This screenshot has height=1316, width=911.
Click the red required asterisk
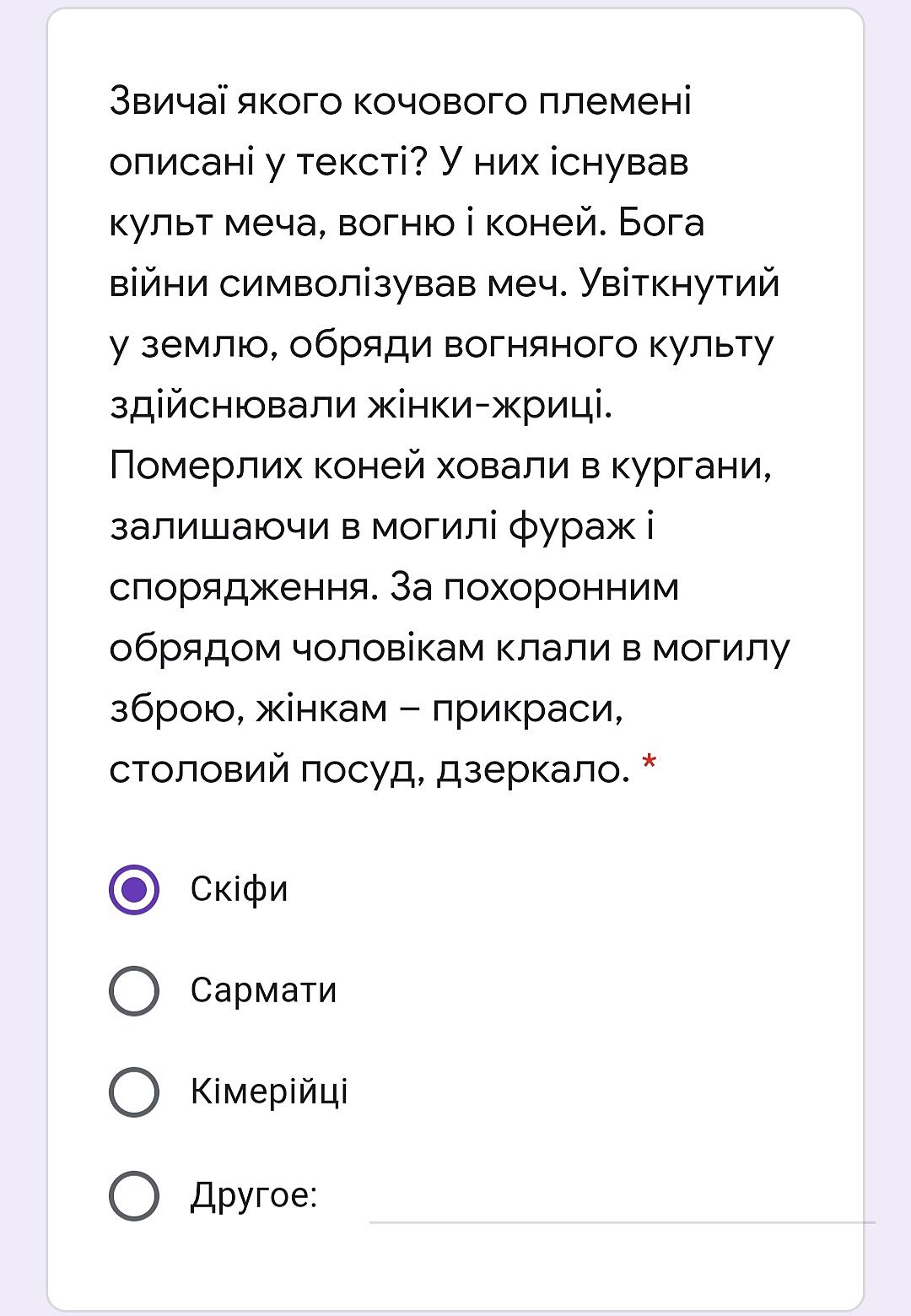pyautogui.click(x=649, y=765)
